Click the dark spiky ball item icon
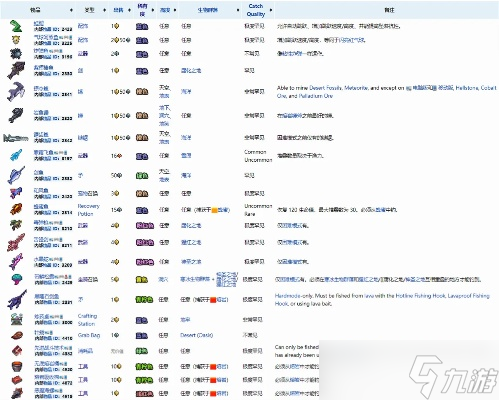The width and height of the screenshot is (499, 400). click(15, 54)
